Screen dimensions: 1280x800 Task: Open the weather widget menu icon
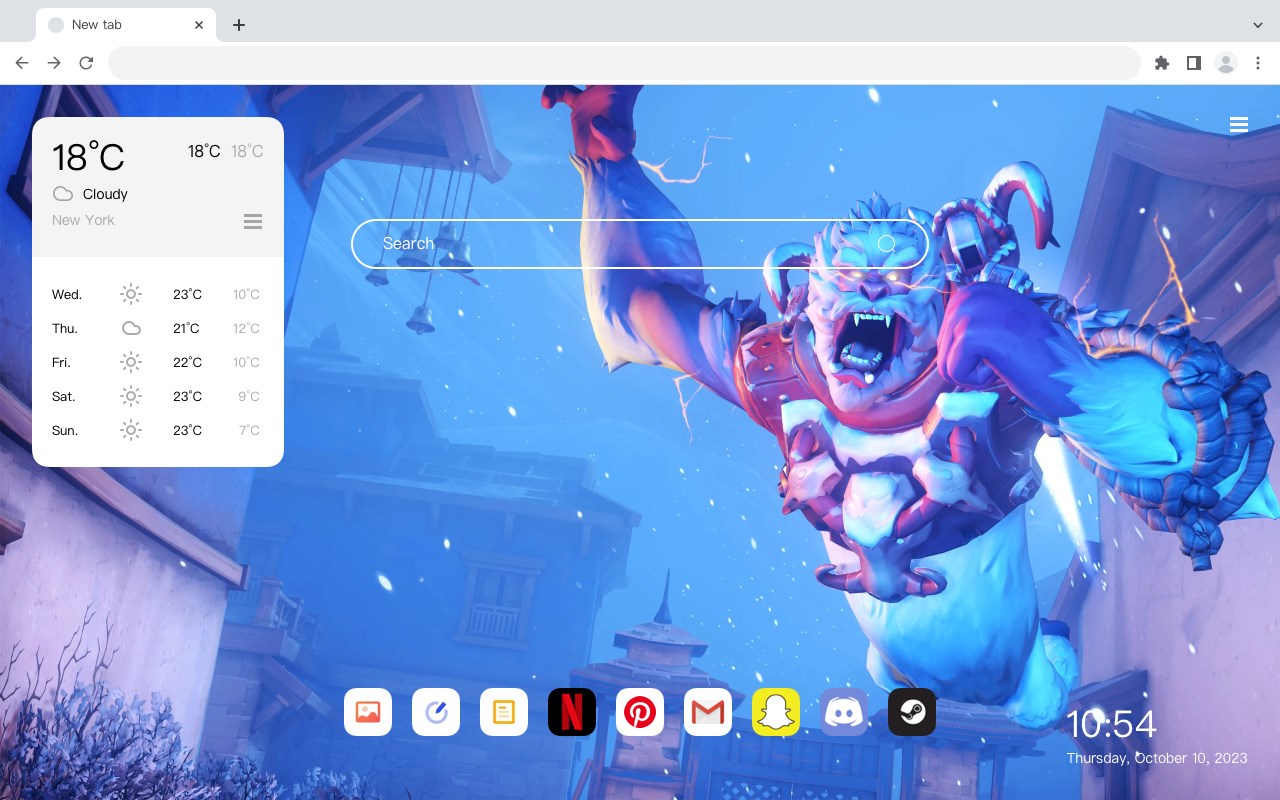(253, 221)
